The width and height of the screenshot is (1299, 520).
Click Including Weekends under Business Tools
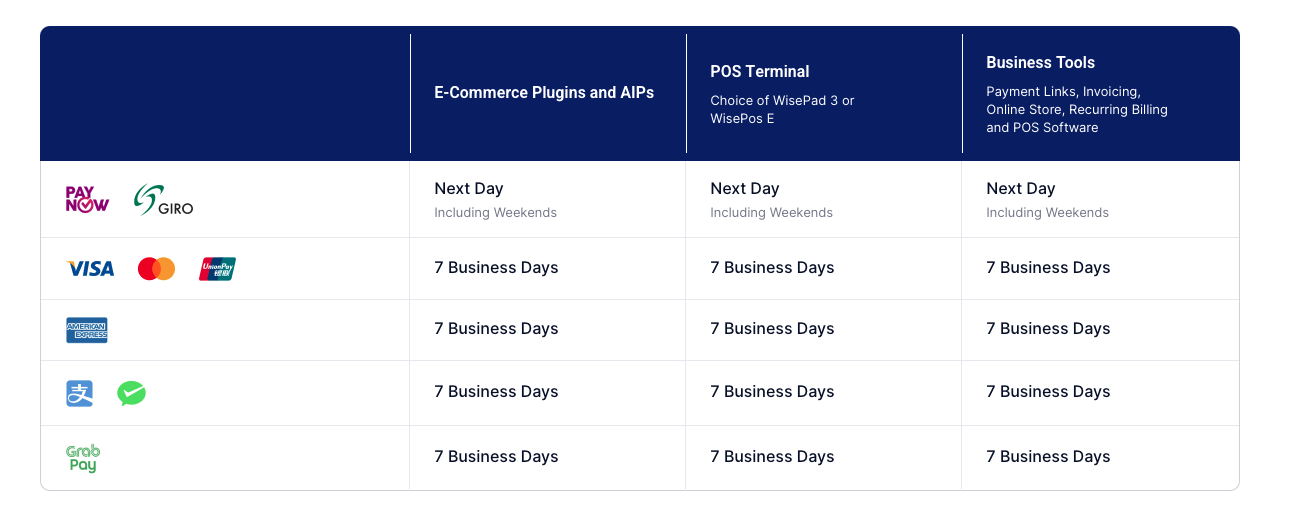point(1047,212)
